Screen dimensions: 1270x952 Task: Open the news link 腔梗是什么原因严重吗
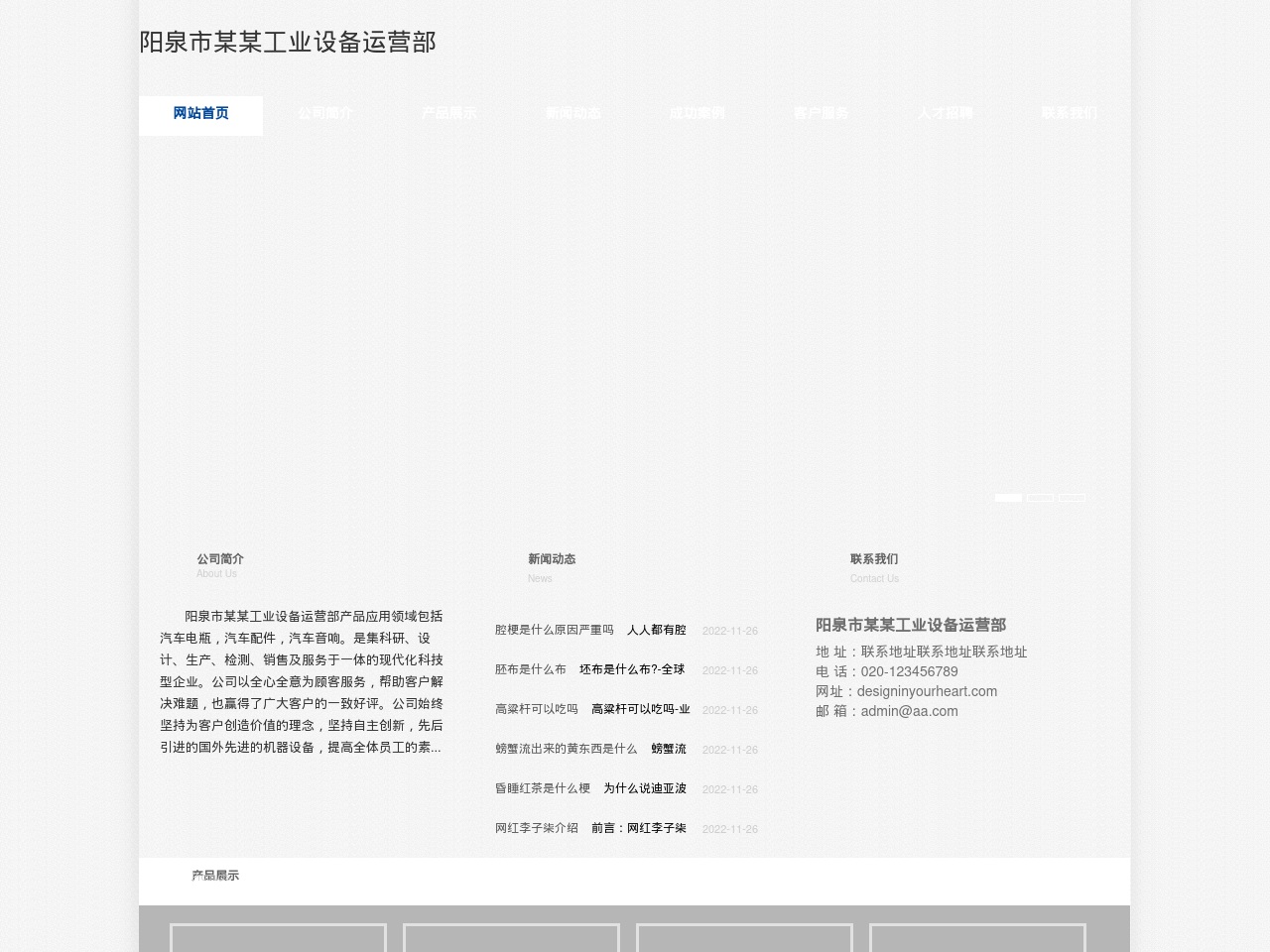555,630
